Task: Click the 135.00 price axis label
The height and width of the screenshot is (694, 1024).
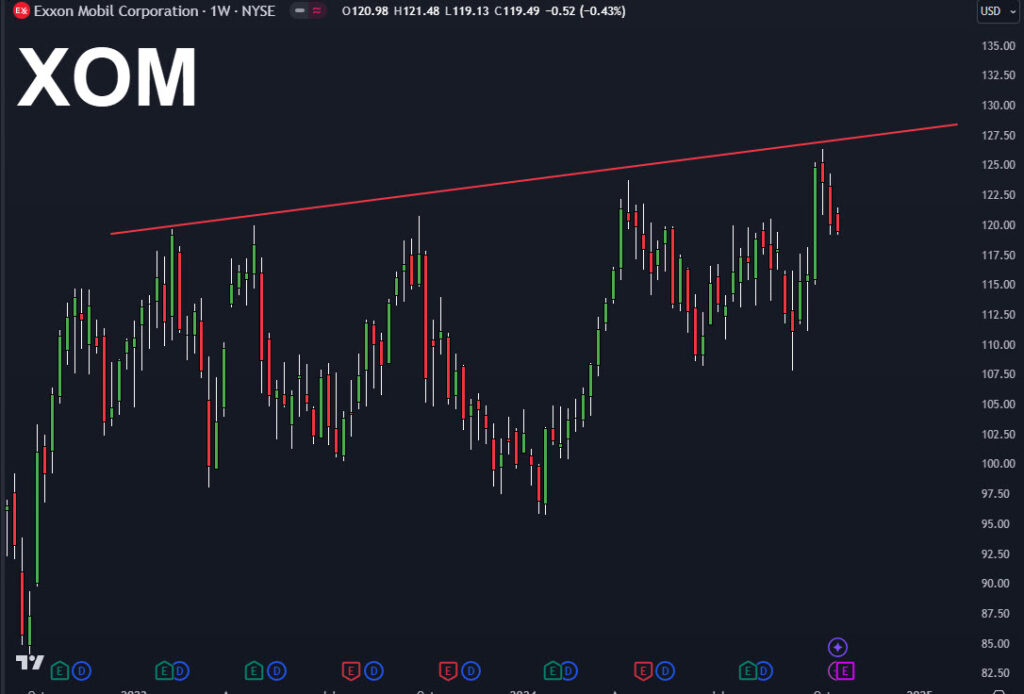Action: point(999,46)
